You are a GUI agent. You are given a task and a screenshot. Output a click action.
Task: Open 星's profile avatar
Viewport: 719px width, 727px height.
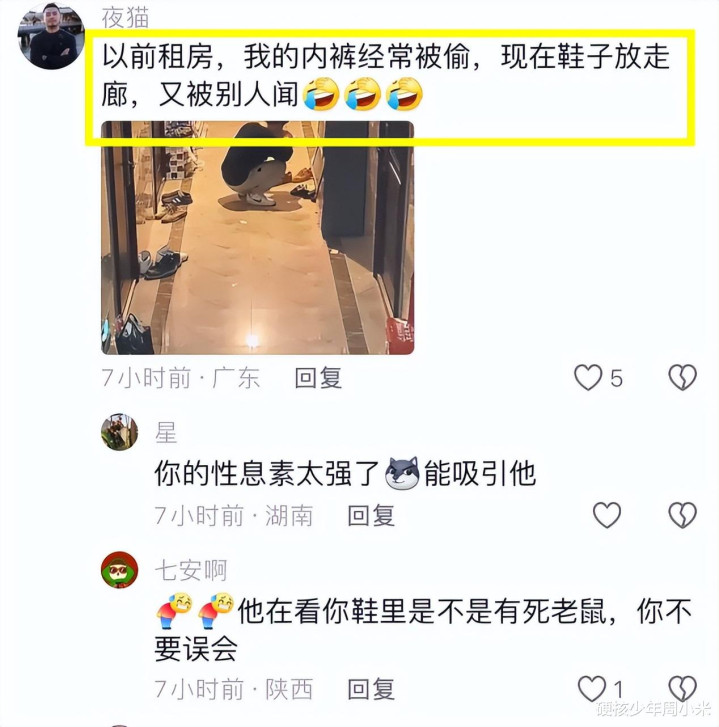pos(120,432)
